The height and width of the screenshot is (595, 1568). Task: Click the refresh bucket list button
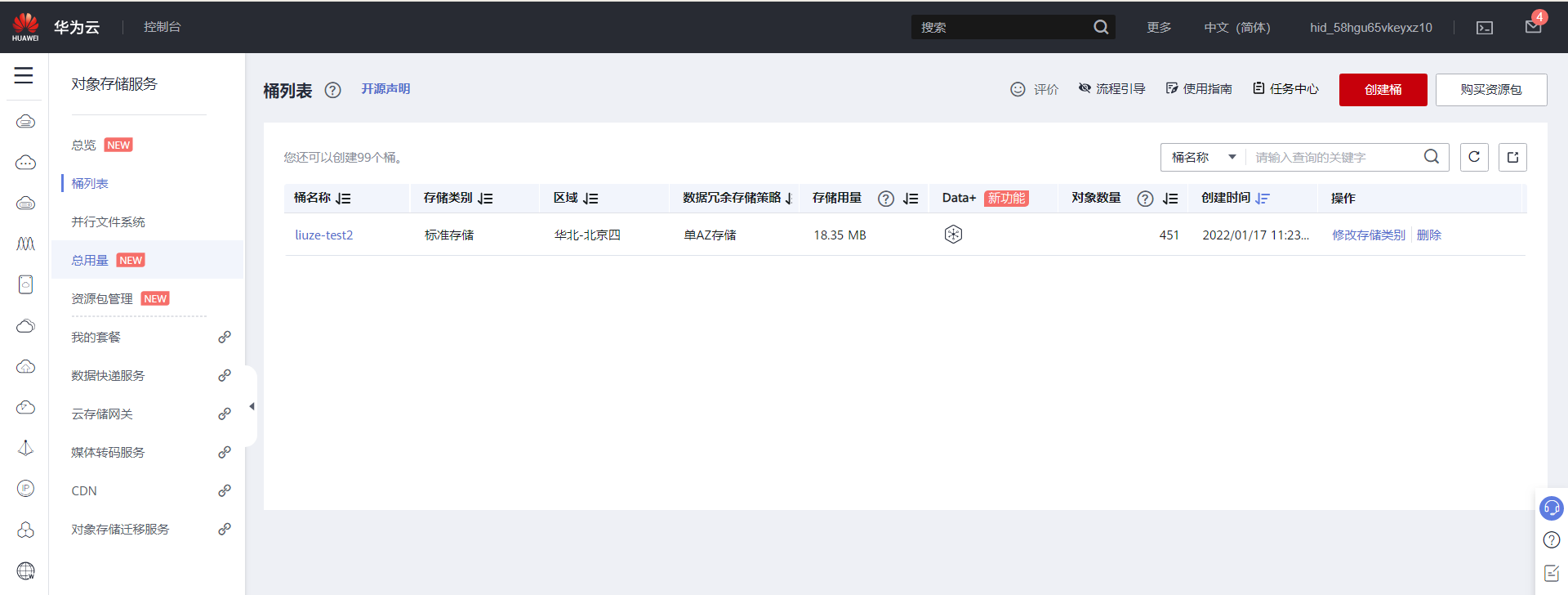click(x=1474, y=157)
